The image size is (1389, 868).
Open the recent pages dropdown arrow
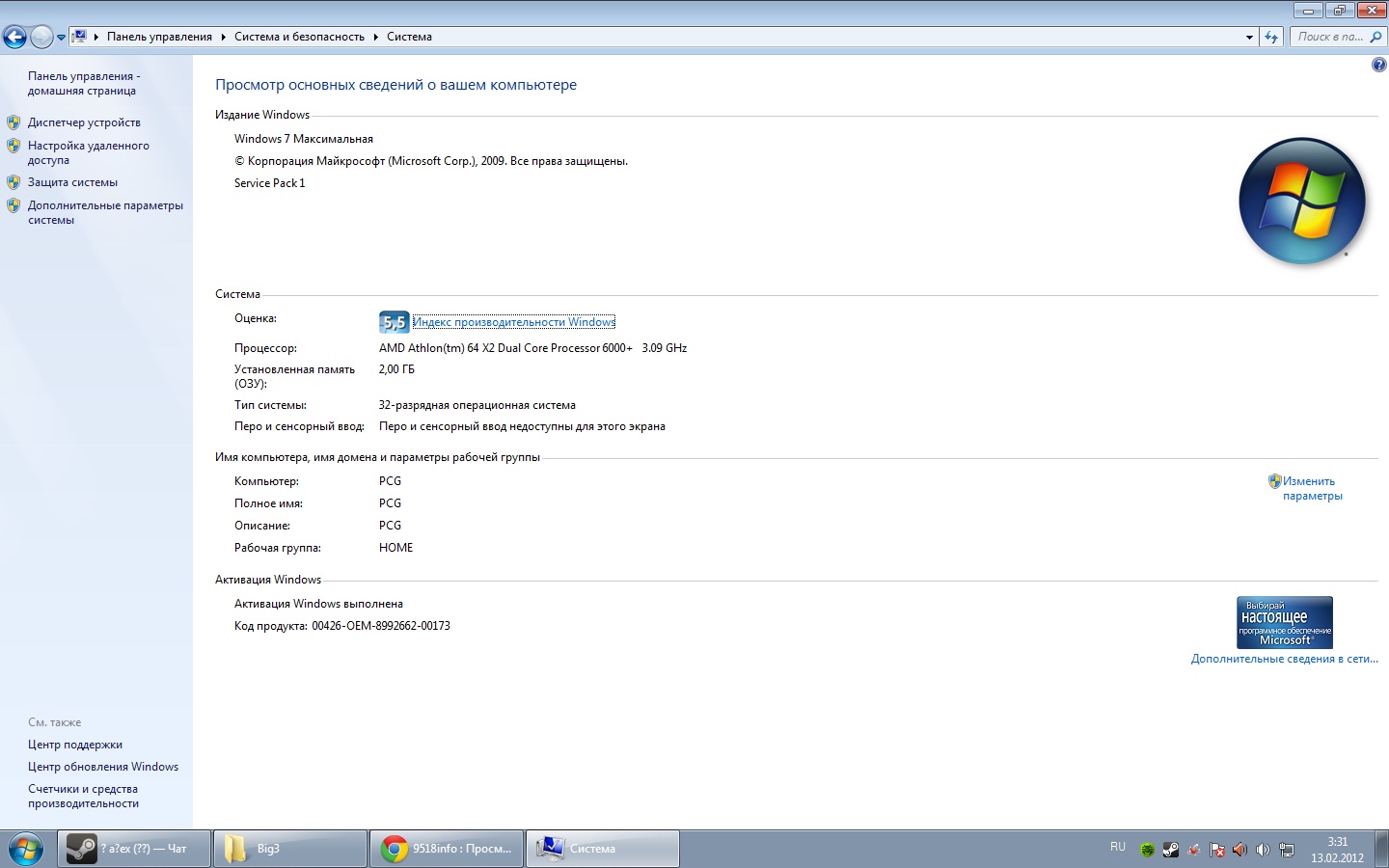pos(61,38)
